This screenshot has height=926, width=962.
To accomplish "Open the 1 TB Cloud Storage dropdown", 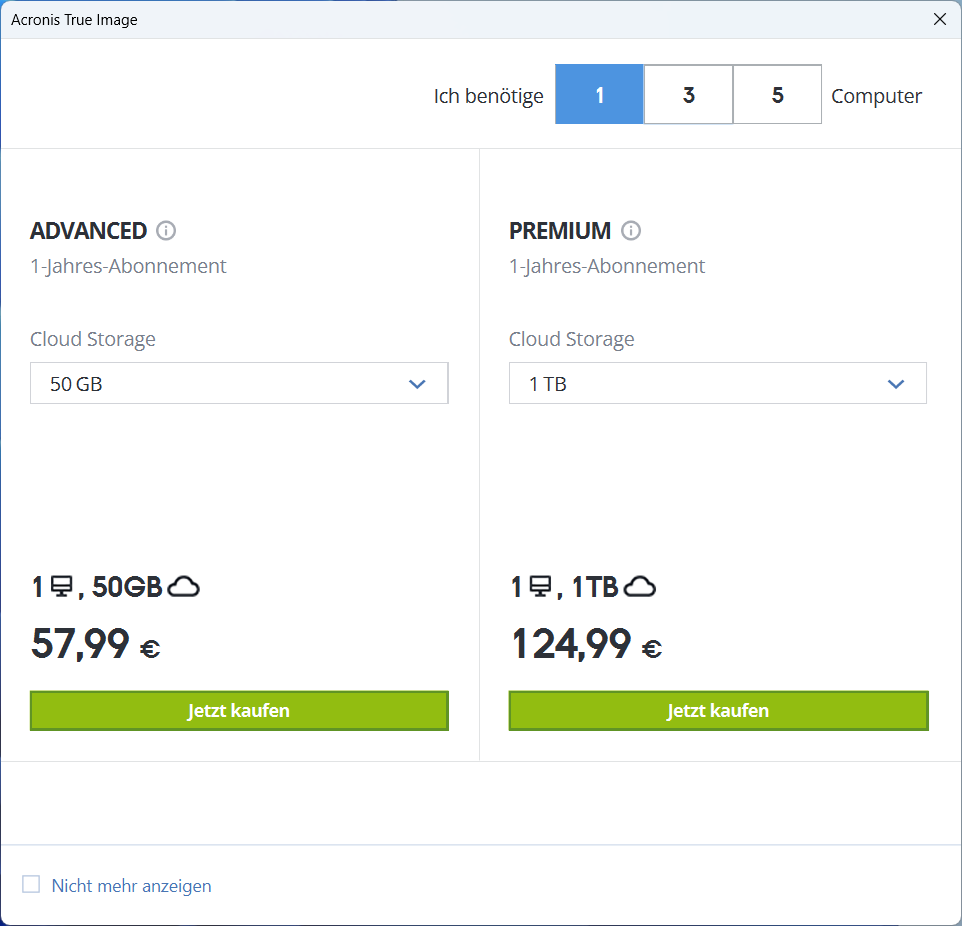I will point(718,384).
